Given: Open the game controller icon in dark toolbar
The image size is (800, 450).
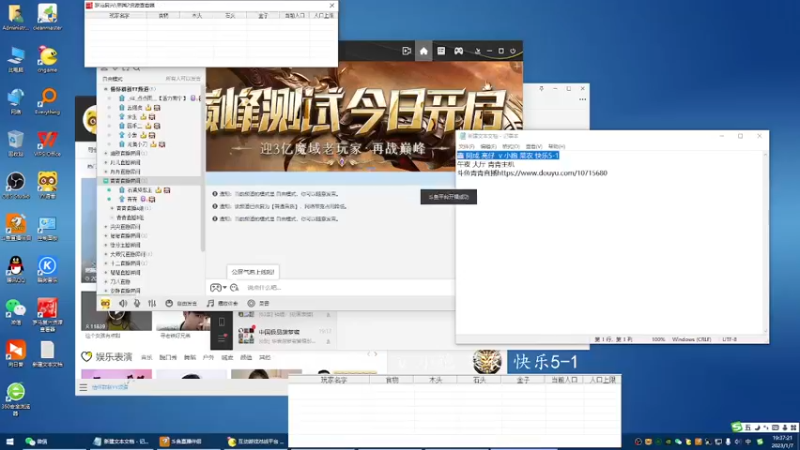Looking at the screenshot, I should [459, 51].
